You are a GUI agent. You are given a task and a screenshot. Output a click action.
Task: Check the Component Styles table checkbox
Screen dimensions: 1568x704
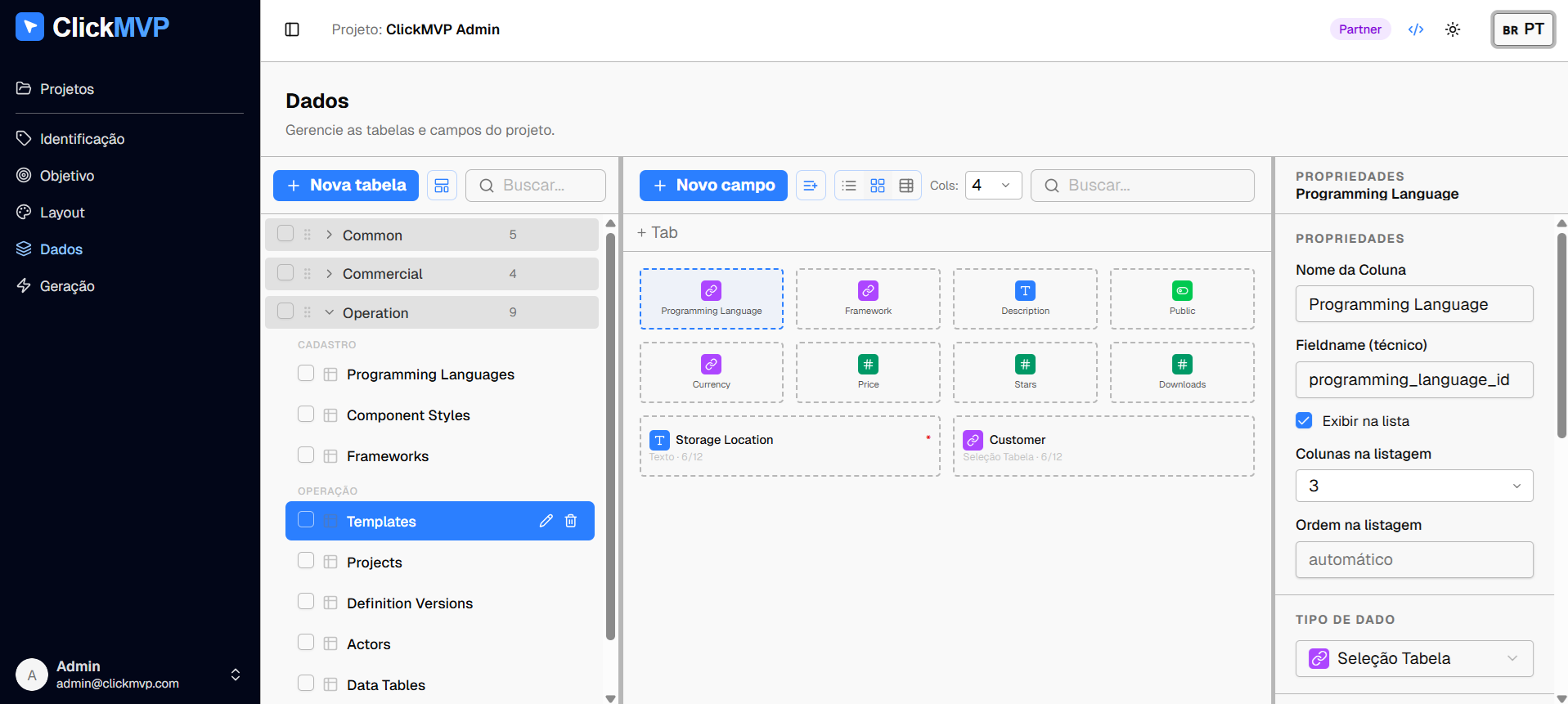click(306, 414)
